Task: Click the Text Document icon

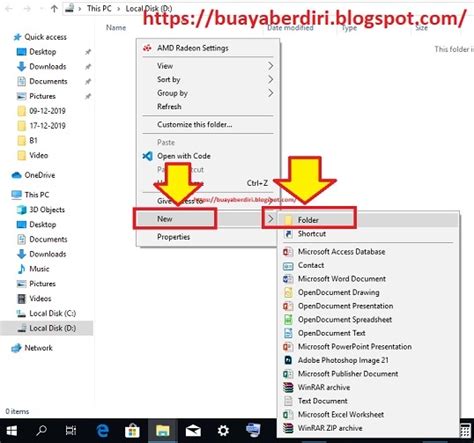Action: pyautogui.click(x=288, y=401)
